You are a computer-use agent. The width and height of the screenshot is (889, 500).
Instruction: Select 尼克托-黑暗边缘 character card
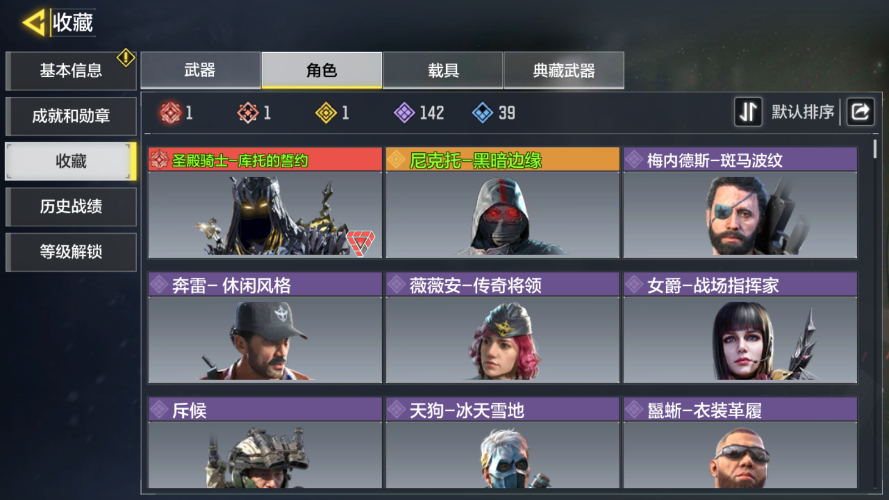click(x=502, y=202)
